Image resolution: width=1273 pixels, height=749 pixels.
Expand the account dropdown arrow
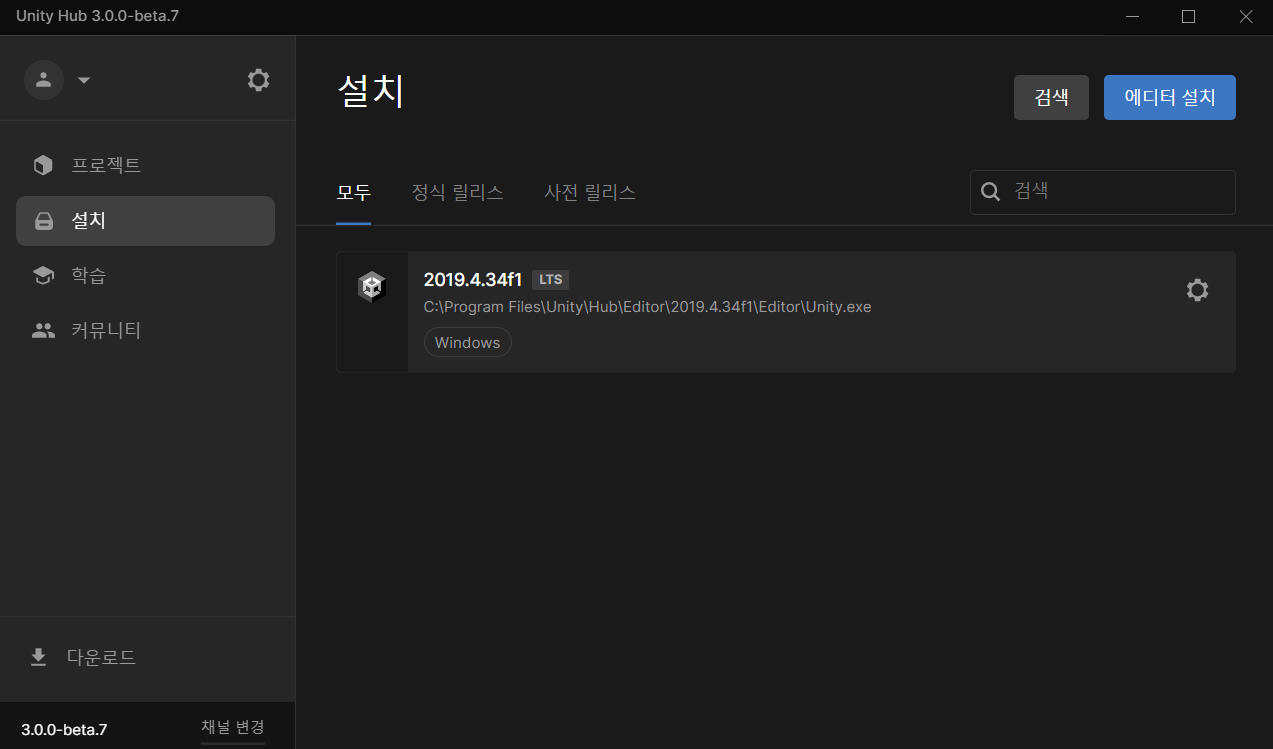point(84,80)
